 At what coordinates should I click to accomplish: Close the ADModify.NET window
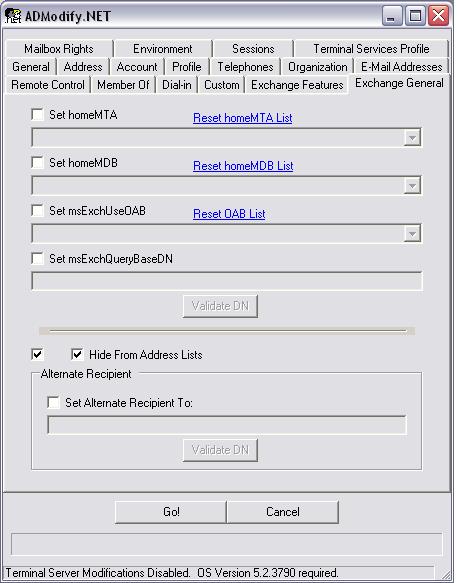pyautogui.click(x=438, y=16)
